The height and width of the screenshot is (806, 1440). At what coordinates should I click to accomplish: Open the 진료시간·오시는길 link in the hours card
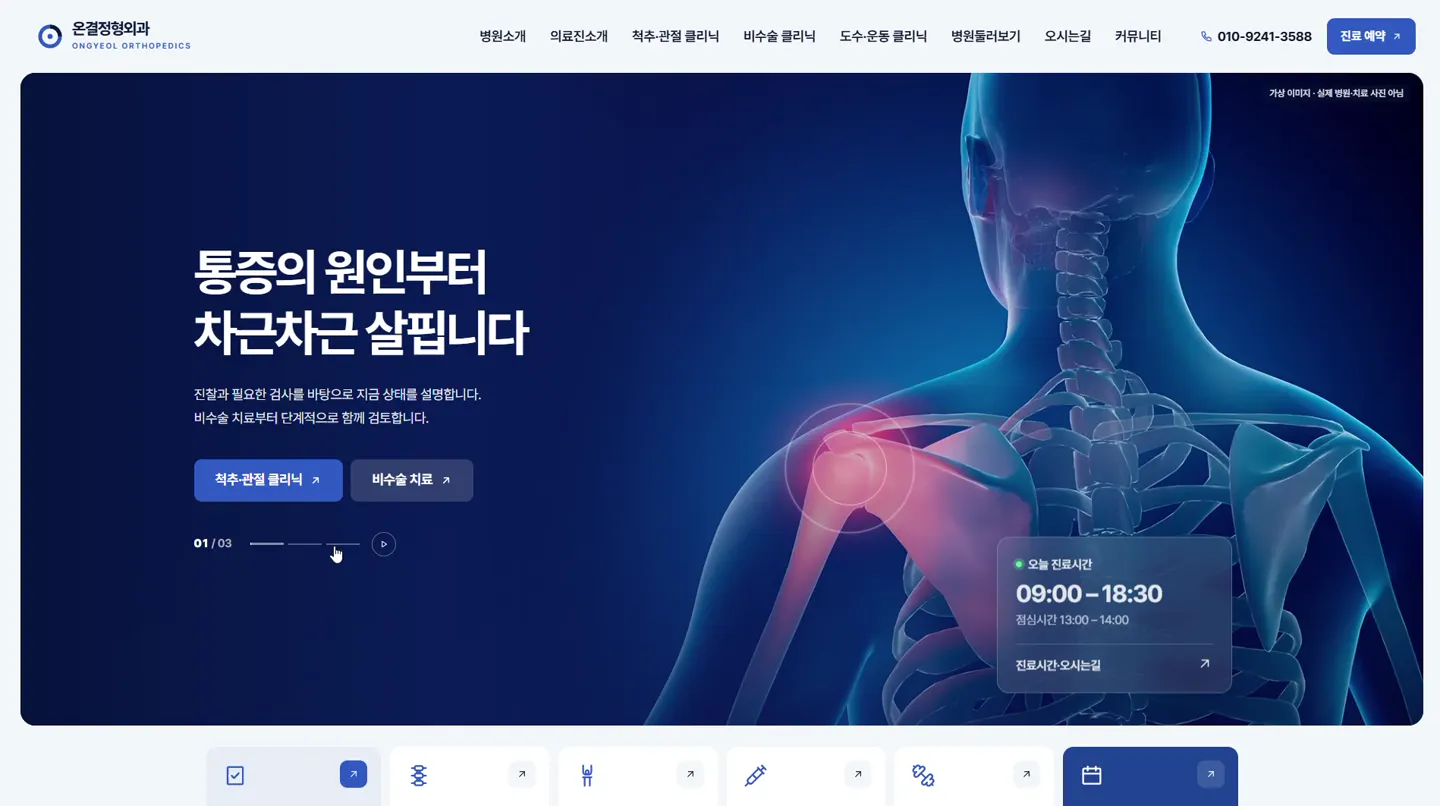point(1113,665)
